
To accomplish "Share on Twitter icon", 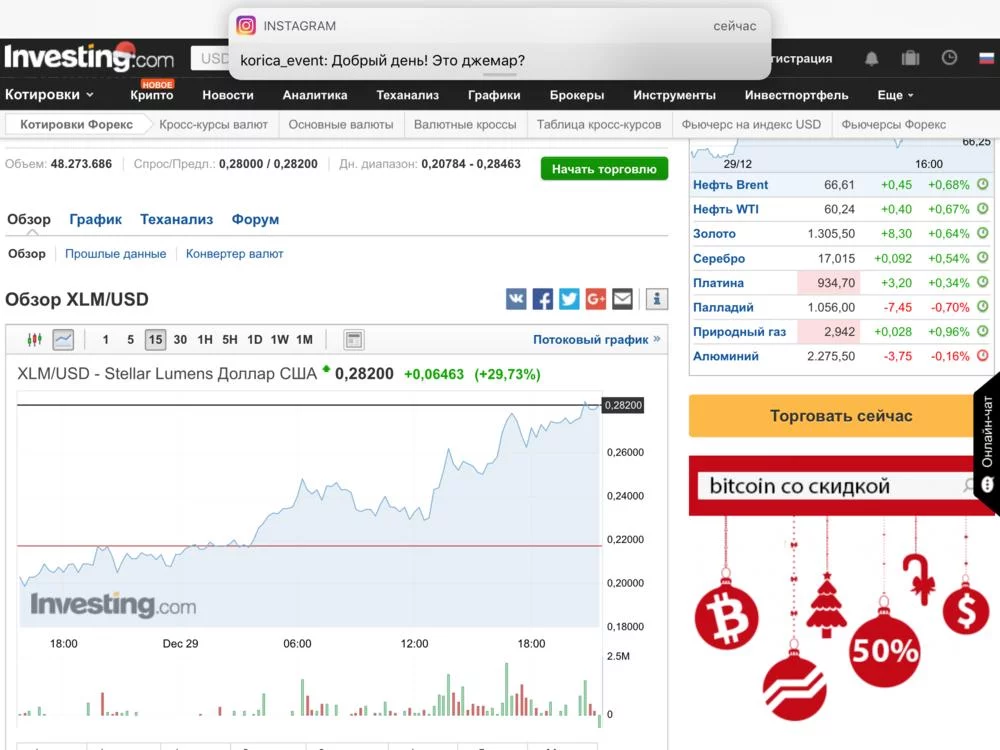I will pos(569,298).
